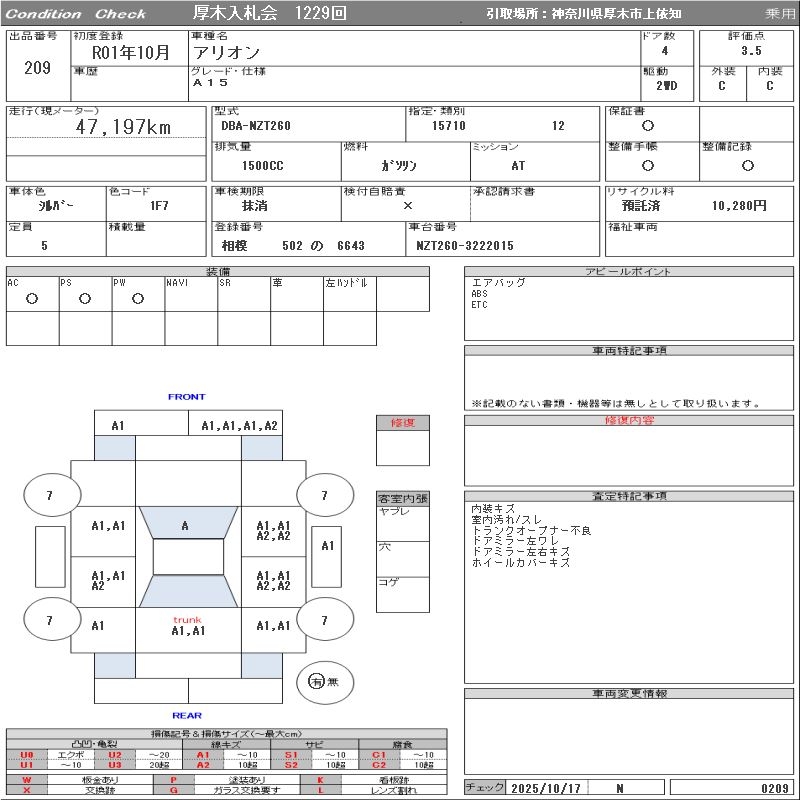Click the front-left tire circle marked 7
The image size is (800, 800).
[50, 495]
